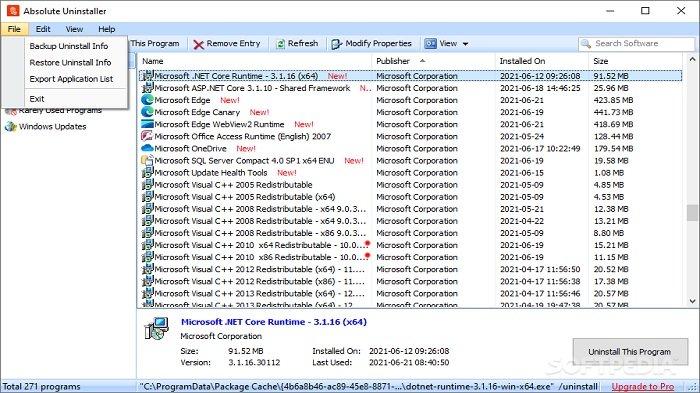Click the uninstall command path in status bar
This screenshot has height=393, width=700.
[369, 387]
